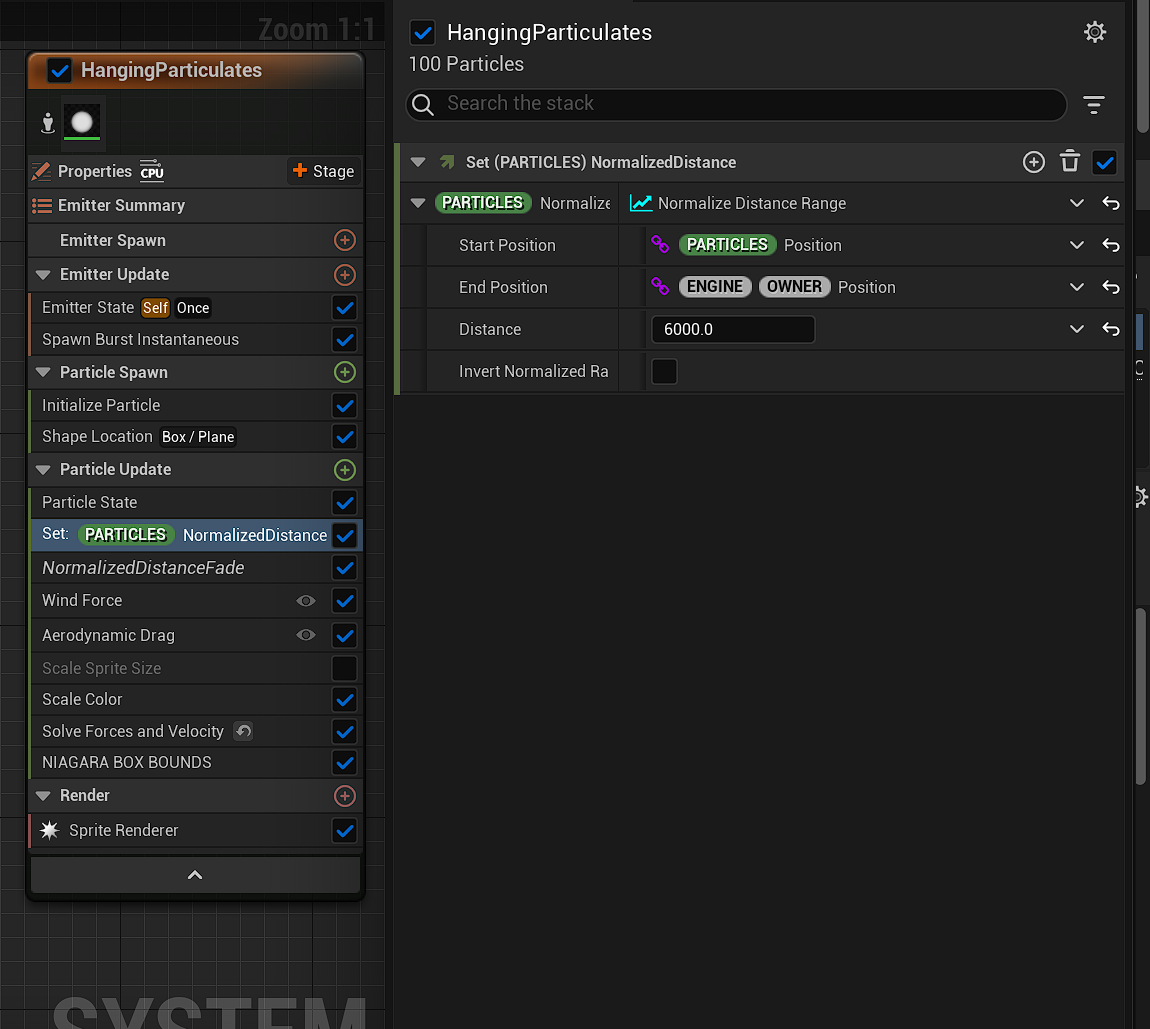1150x1029 pixels.
Task: Collapse the Particle Spawn group
Action: [x=43, y=373]
